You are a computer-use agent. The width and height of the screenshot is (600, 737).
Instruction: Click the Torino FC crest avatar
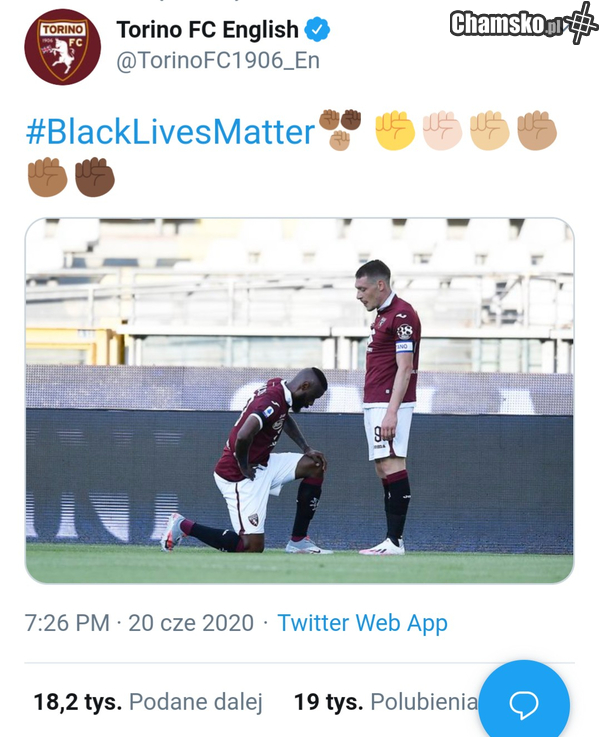coord(62,47)
